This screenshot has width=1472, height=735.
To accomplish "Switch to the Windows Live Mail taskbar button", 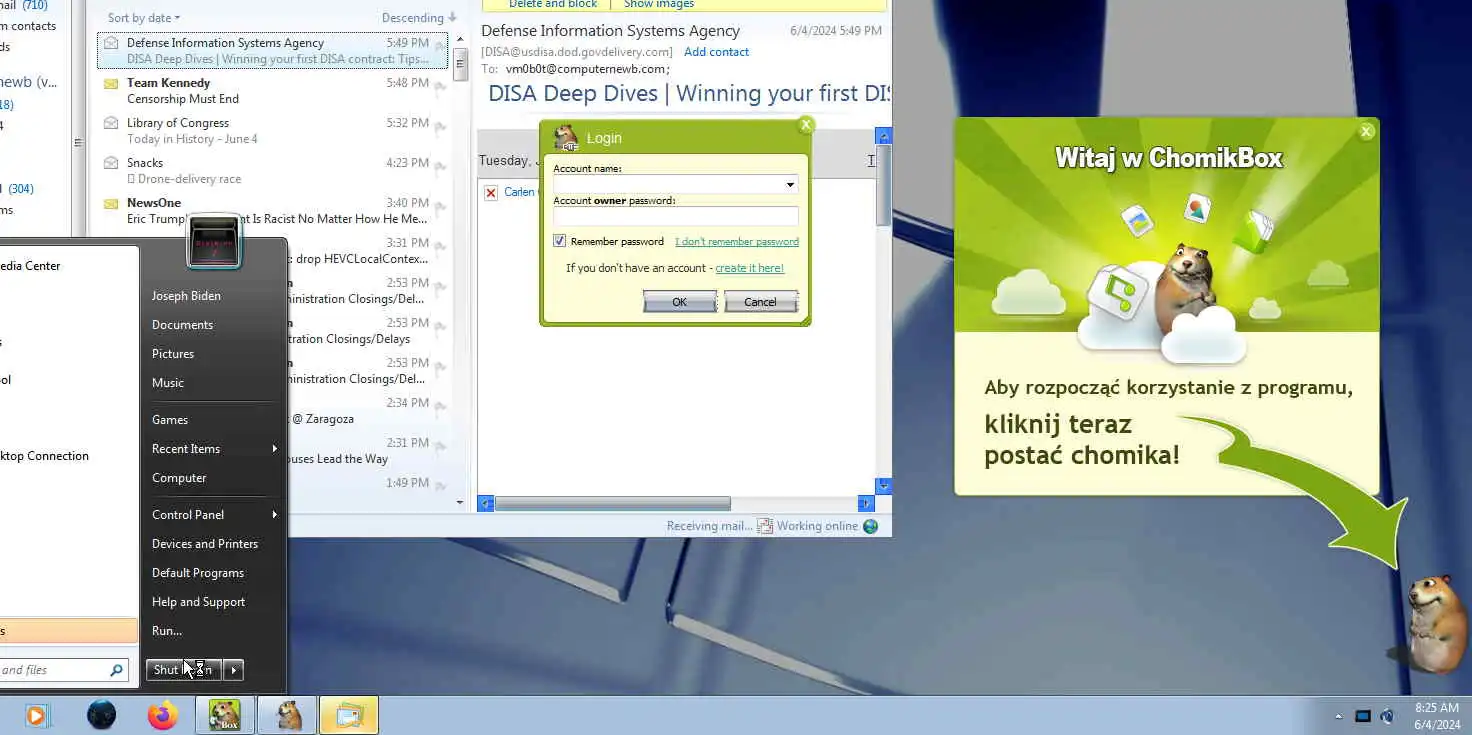I will pyautogui.click(x=350, y=715).
